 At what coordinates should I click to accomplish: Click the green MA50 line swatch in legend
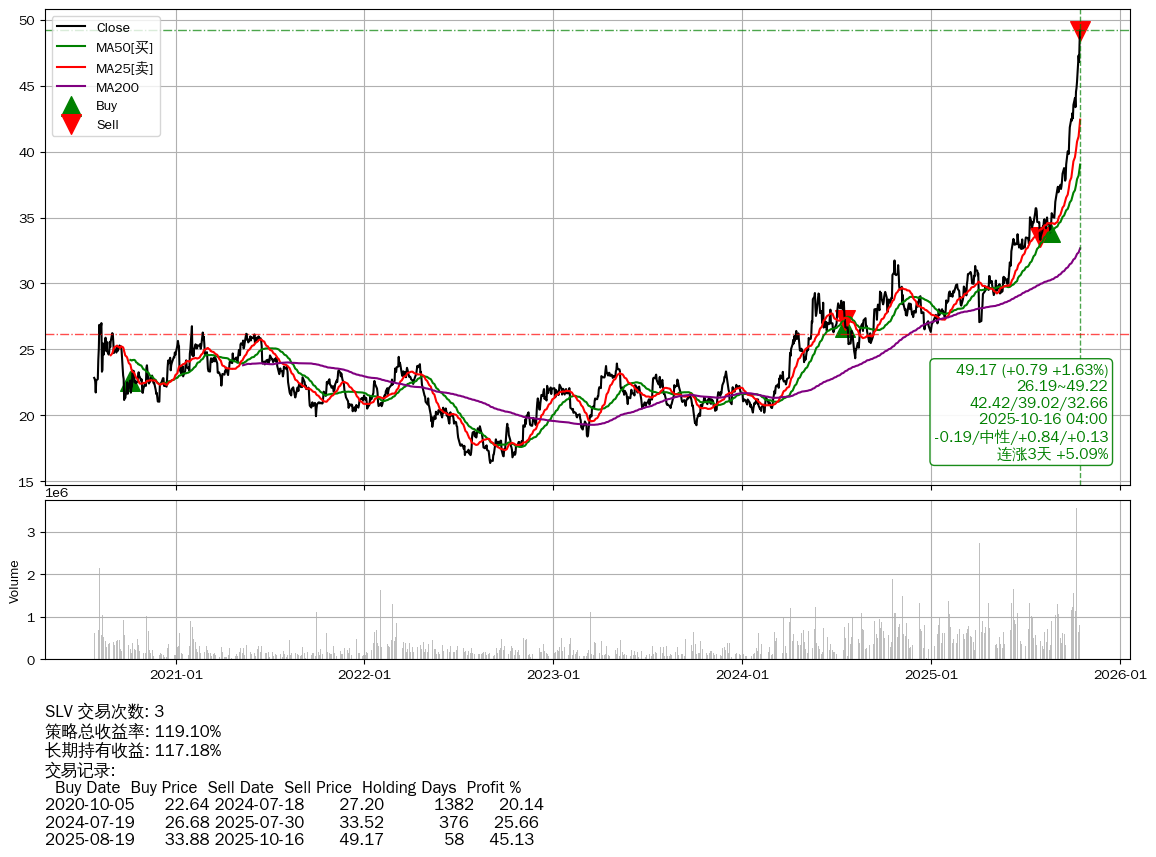click(x=71, y=47)
